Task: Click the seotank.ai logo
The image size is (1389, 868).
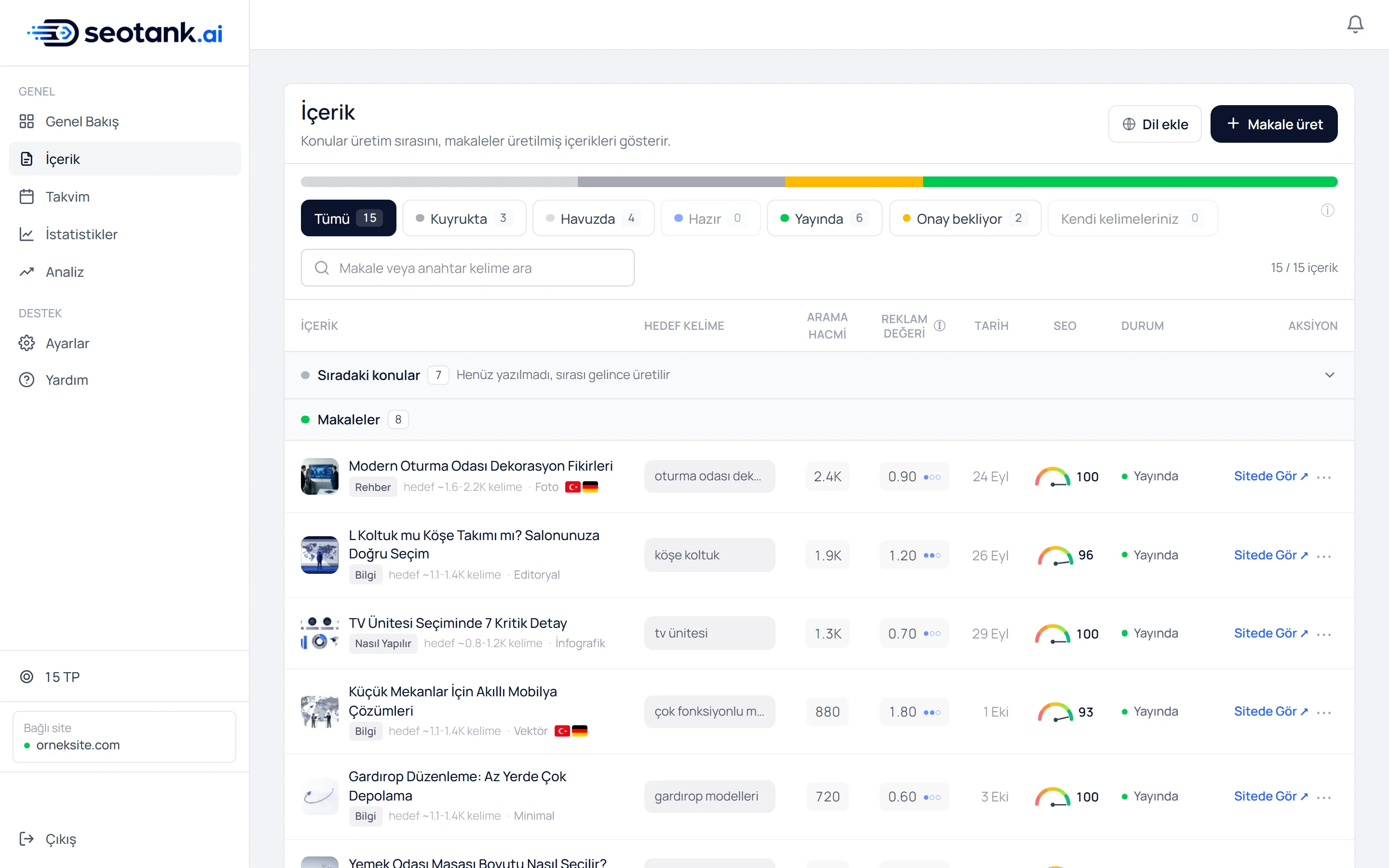Action: coord(124,33)
